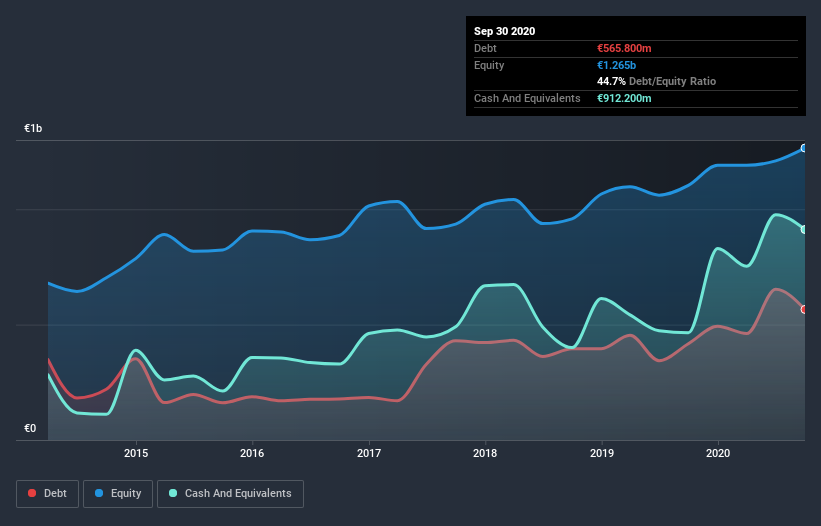Viewport: 821px width, 526px height.
Task: Select the blue Equity endpoint marker
Action: click(804, 148)
